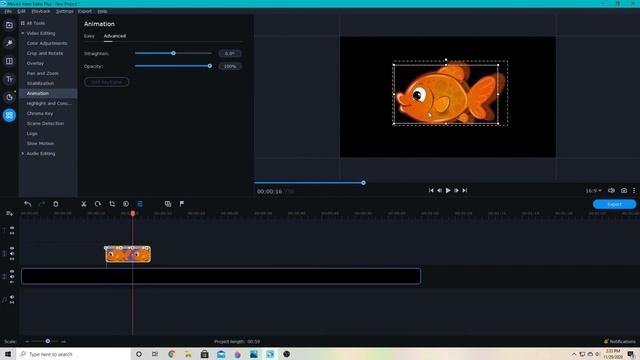Collapse the Video Editing tree section
The width and height of the screenshot is (640, 360).
click(x=23, y=33)
